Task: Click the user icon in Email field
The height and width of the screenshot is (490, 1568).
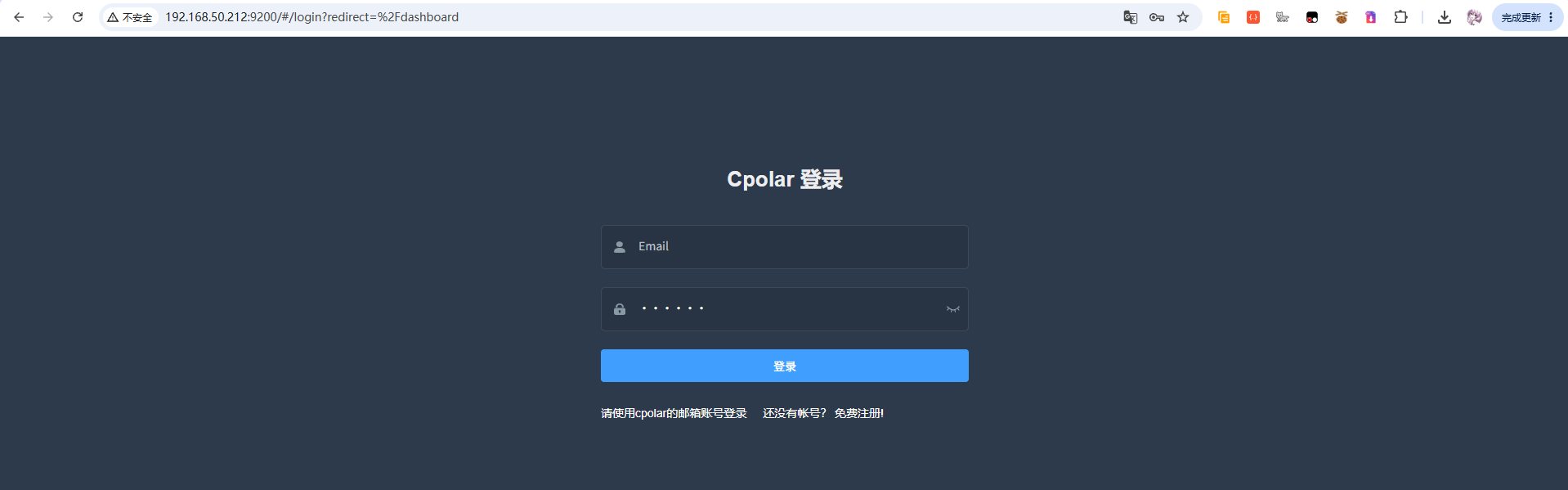Action: click(620, 247)
